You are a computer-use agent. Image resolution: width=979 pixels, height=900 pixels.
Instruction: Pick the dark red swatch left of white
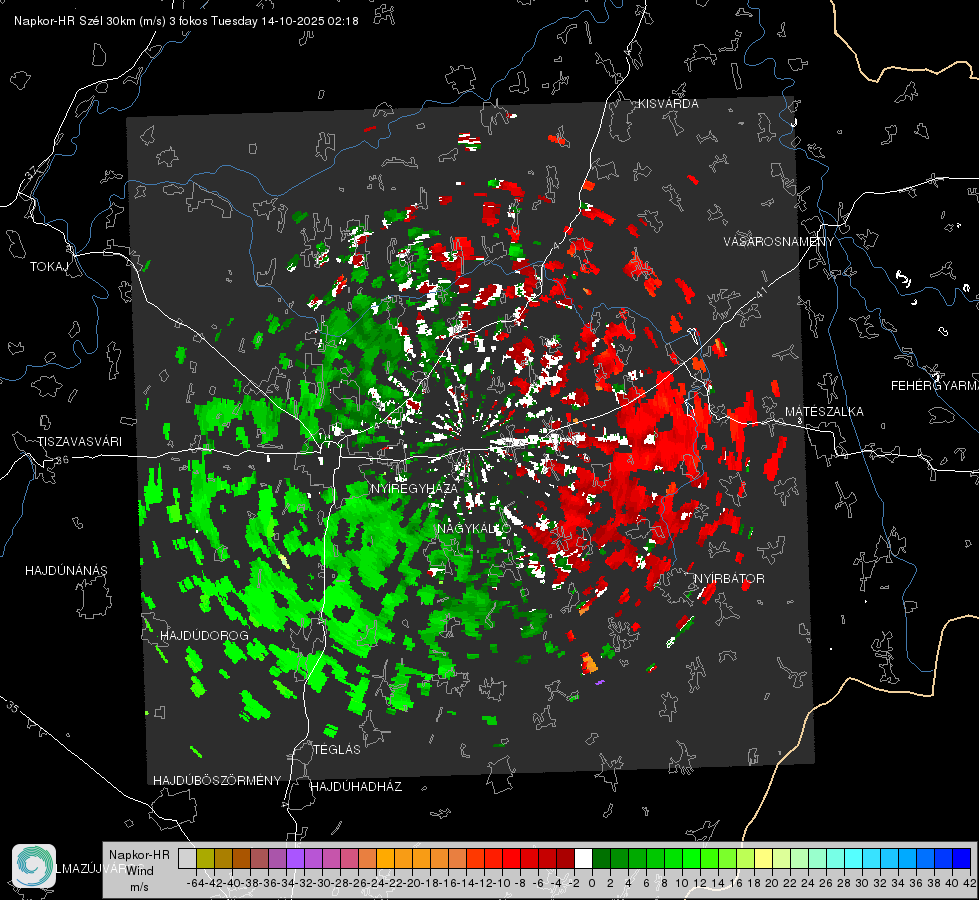point(565,858)
